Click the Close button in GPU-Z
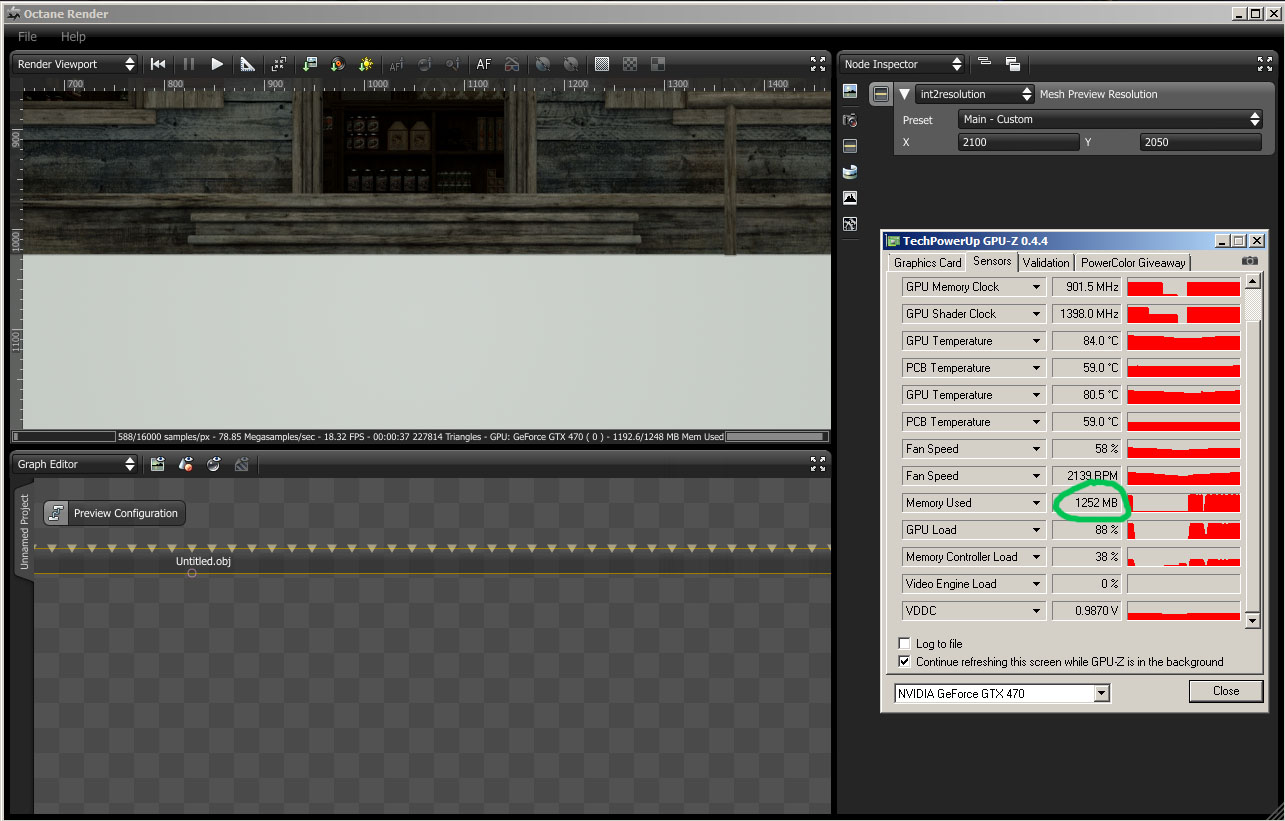Viewport: 1285px width, 821px height. click(x=1225, y=691)
